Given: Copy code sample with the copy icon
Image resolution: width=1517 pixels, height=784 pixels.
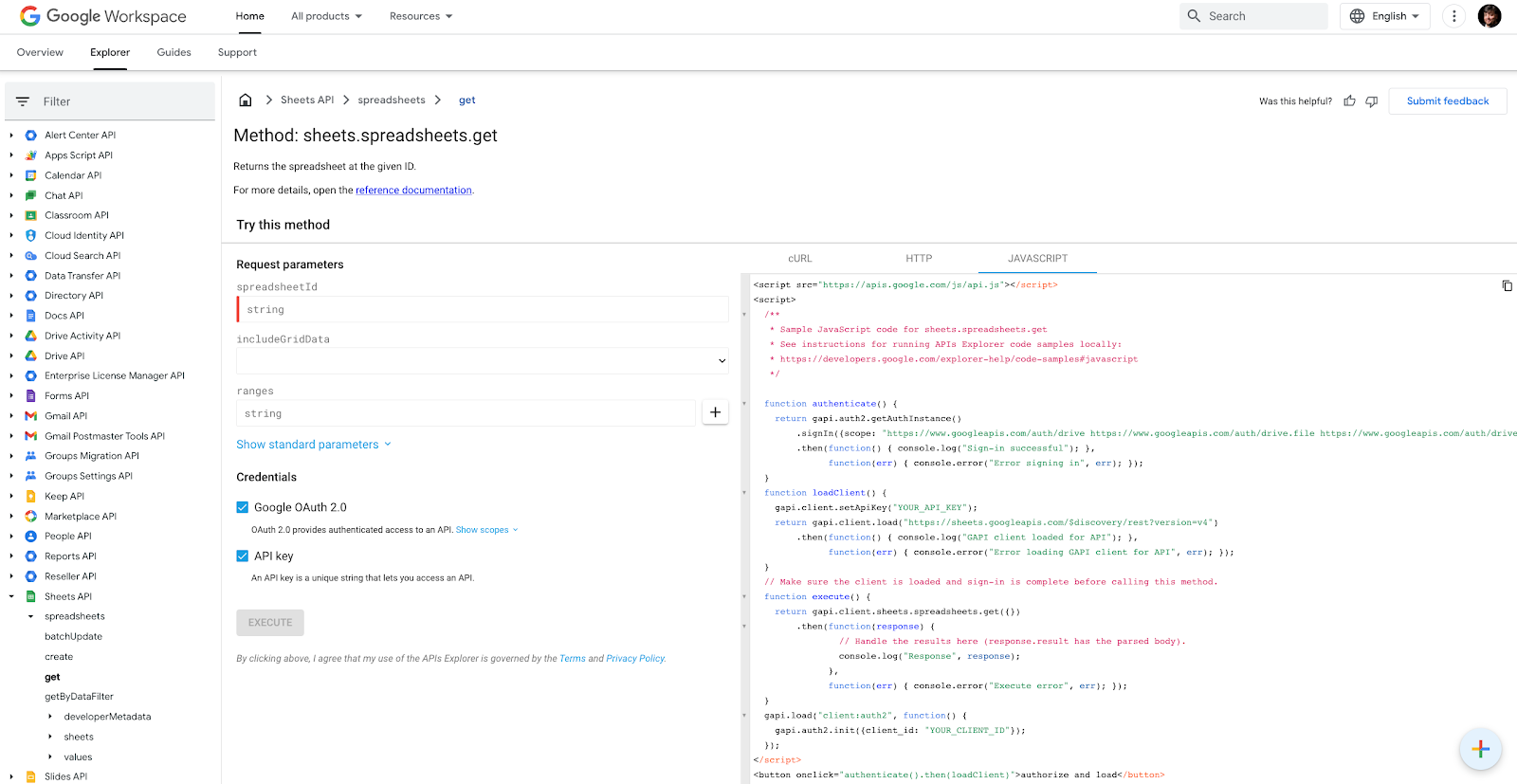Looking at the screenshot, I should coord(1507,285).
